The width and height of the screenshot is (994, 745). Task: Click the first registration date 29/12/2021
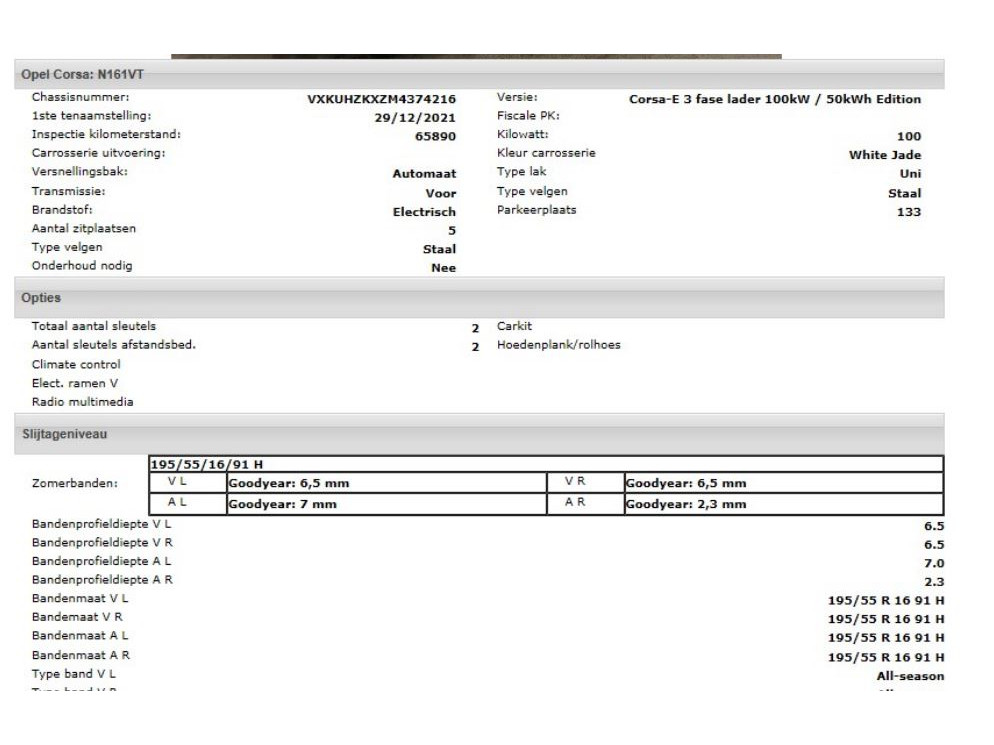tap(415, 118)
